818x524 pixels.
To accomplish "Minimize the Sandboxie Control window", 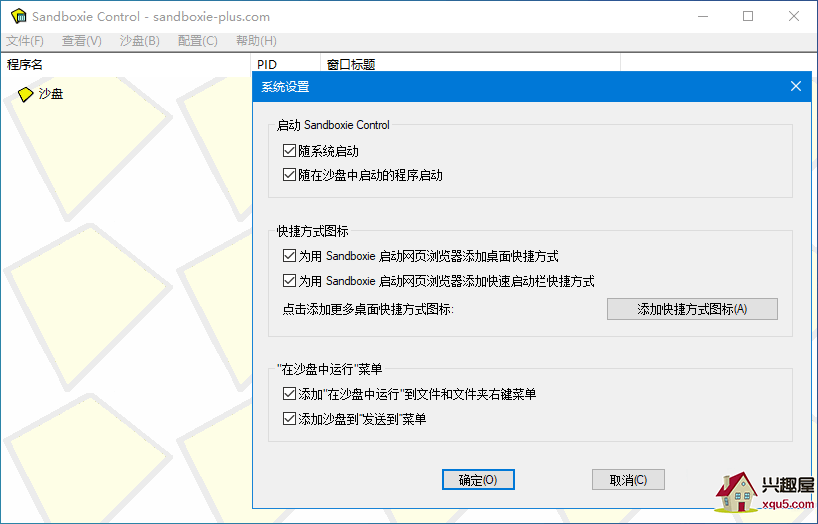I will 703,16.
